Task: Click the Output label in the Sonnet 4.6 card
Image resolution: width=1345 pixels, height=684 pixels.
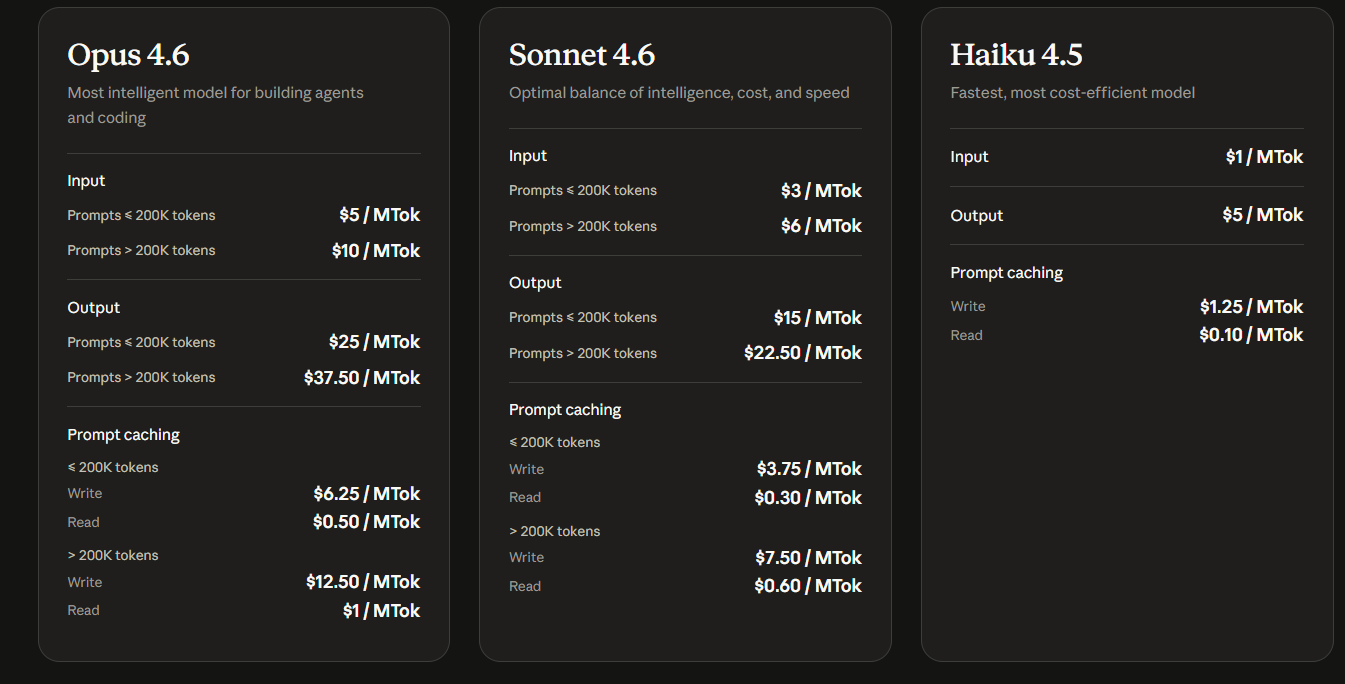Action: point(535,283)
